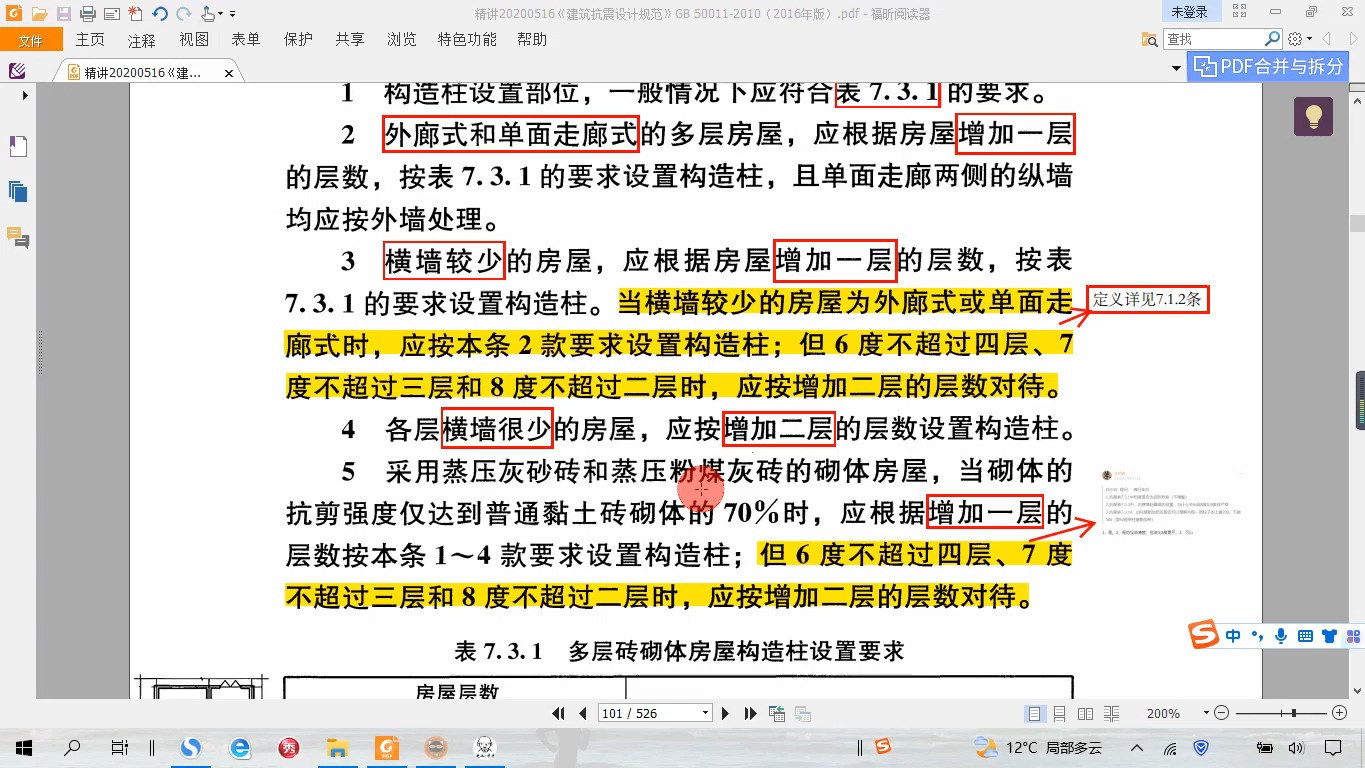Go to the previous page

[583, 713]
